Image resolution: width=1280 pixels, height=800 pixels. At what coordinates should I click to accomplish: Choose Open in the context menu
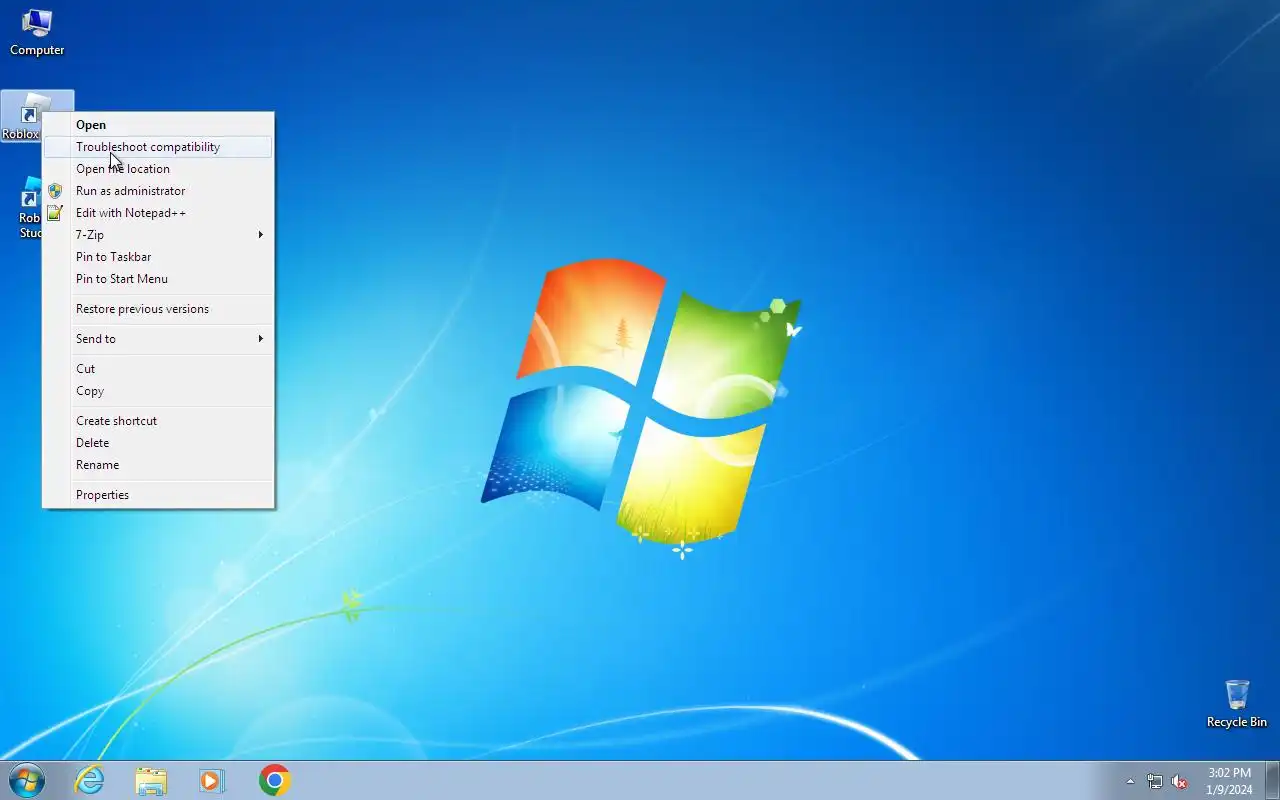pyautogui.click(x=158, y=125)
